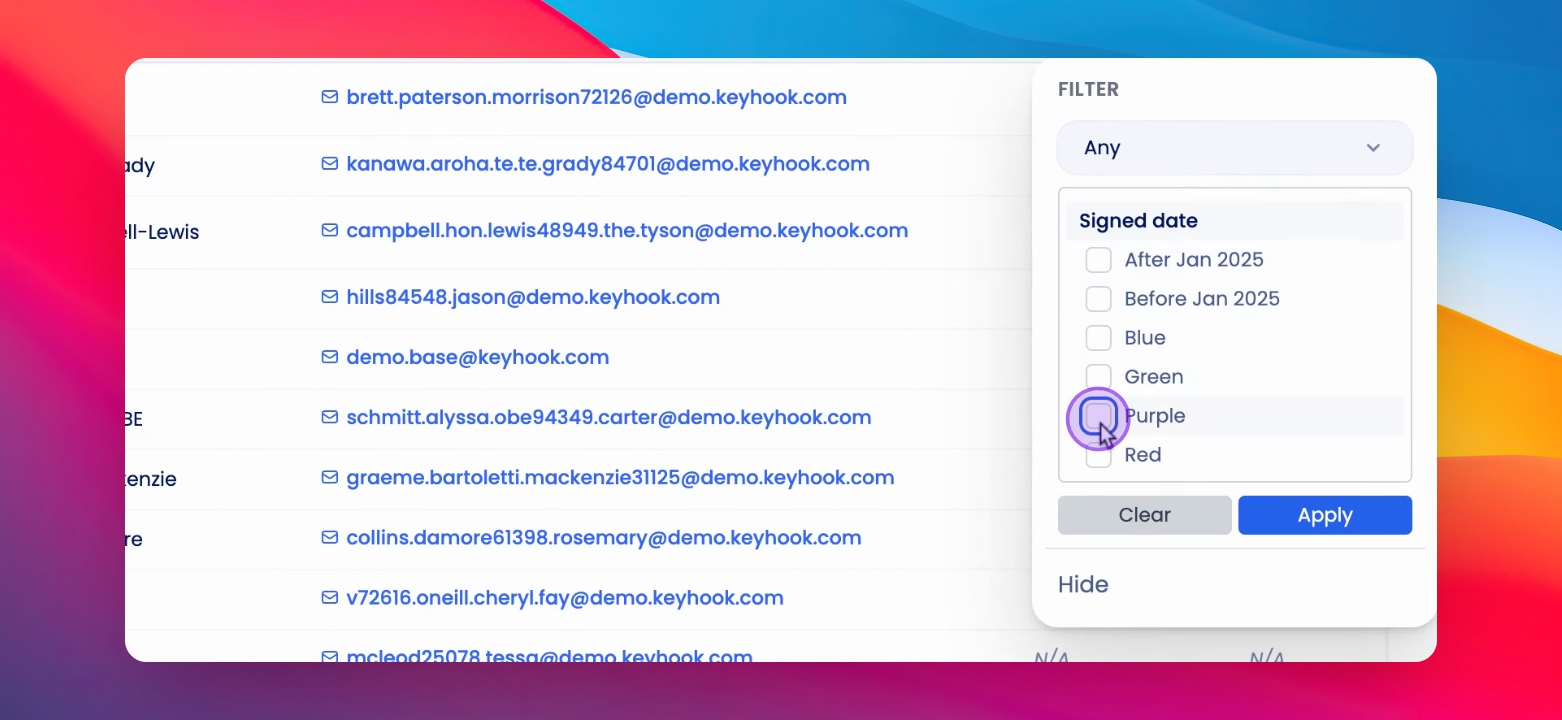Open v72616.oneill.cheryl.fay email link

(564, 597)
